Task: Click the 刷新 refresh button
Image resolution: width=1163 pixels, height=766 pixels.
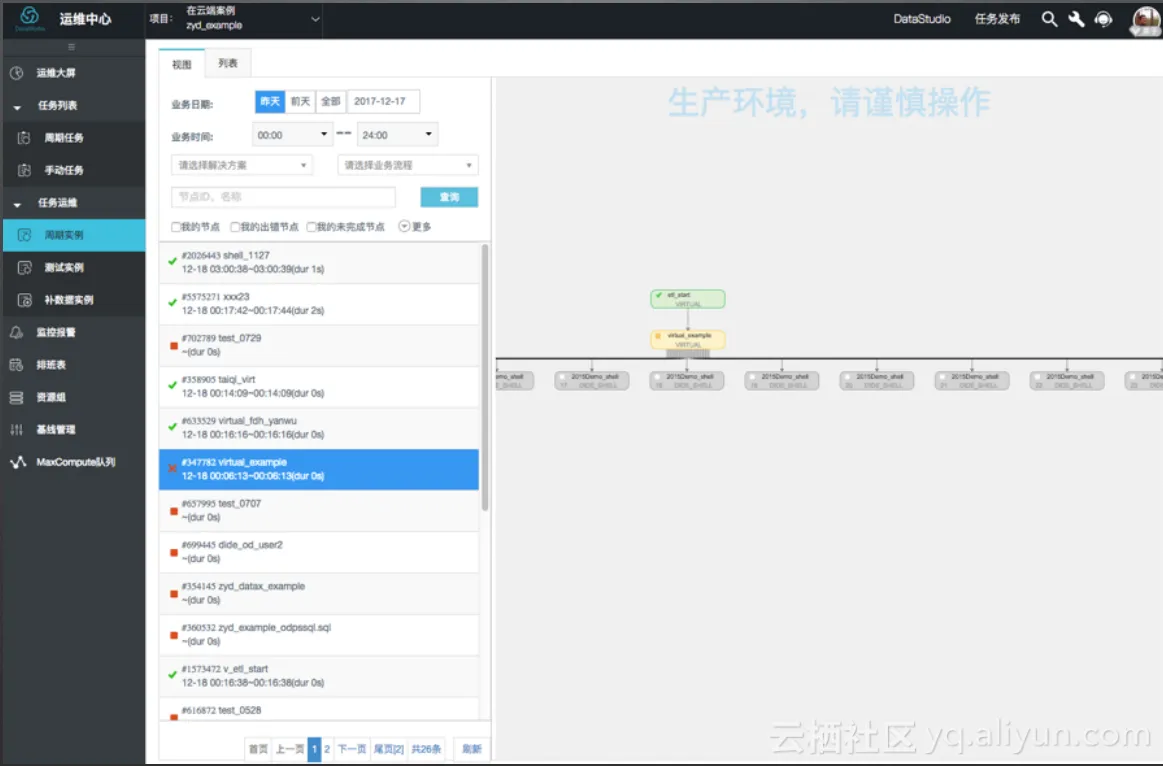Action: (472, 749)
